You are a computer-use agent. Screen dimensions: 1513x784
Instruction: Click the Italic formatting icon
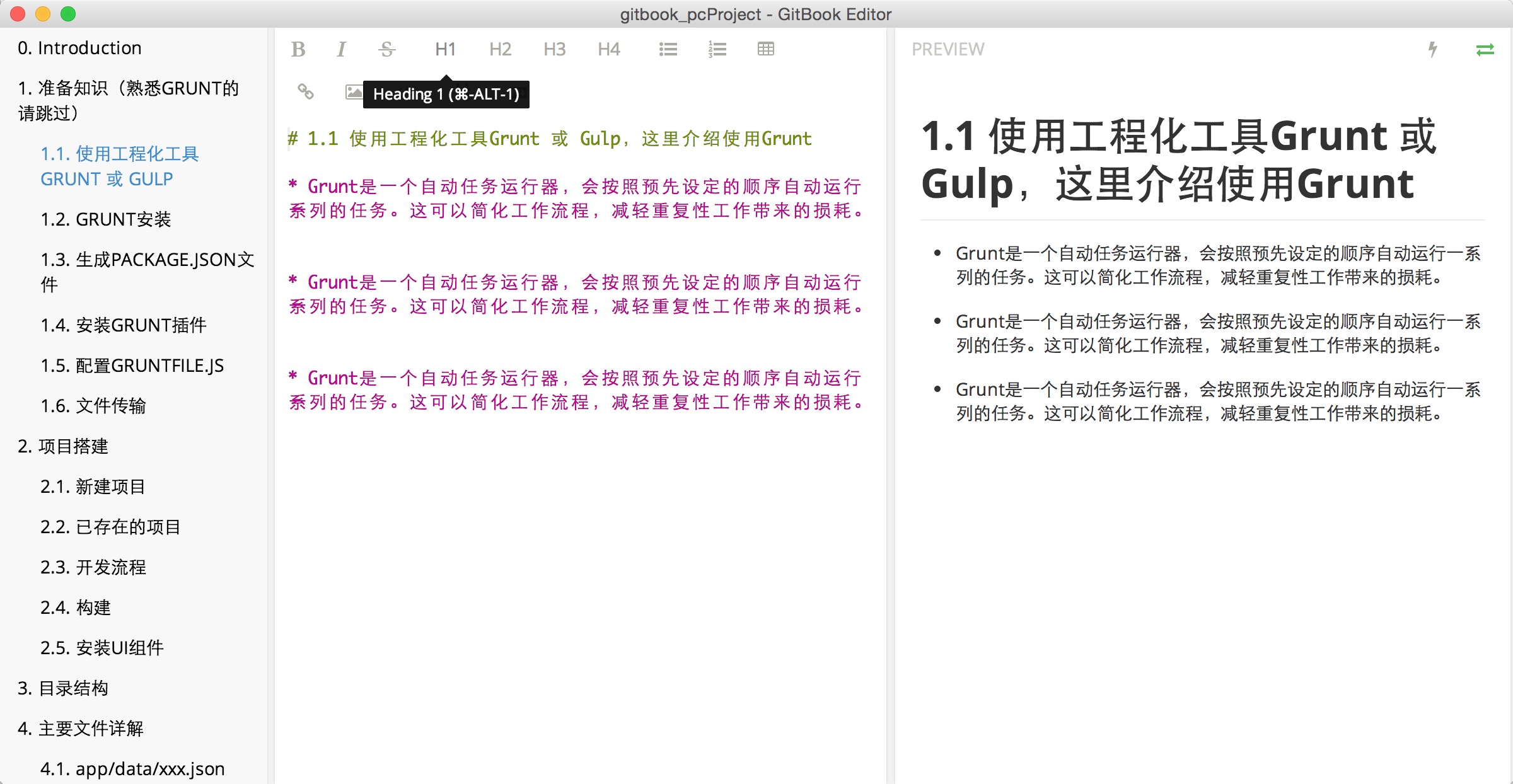[x=344, y=48]
